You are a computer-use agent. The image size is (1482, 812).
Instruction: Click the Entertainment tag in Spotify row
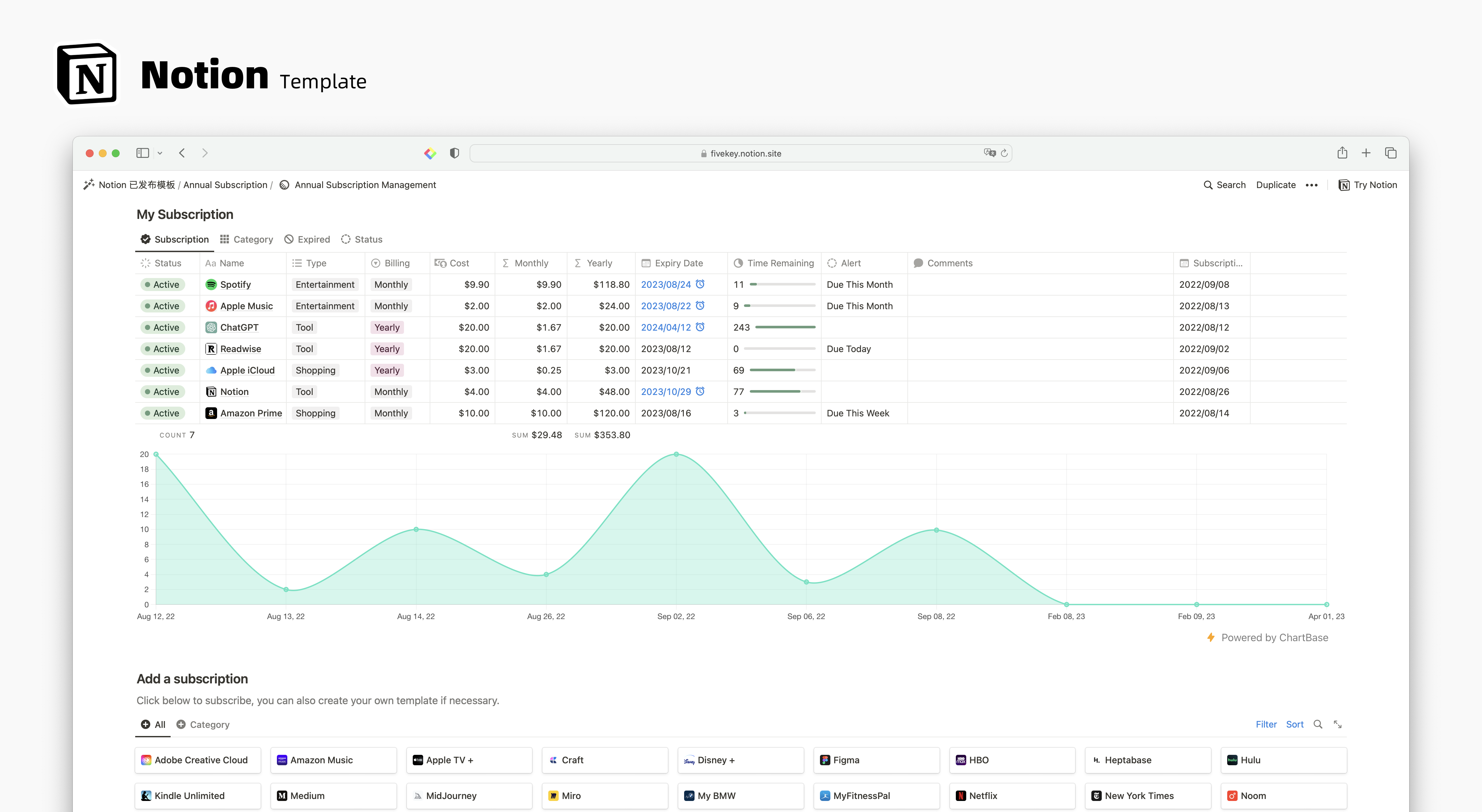(x=325, y=284)
